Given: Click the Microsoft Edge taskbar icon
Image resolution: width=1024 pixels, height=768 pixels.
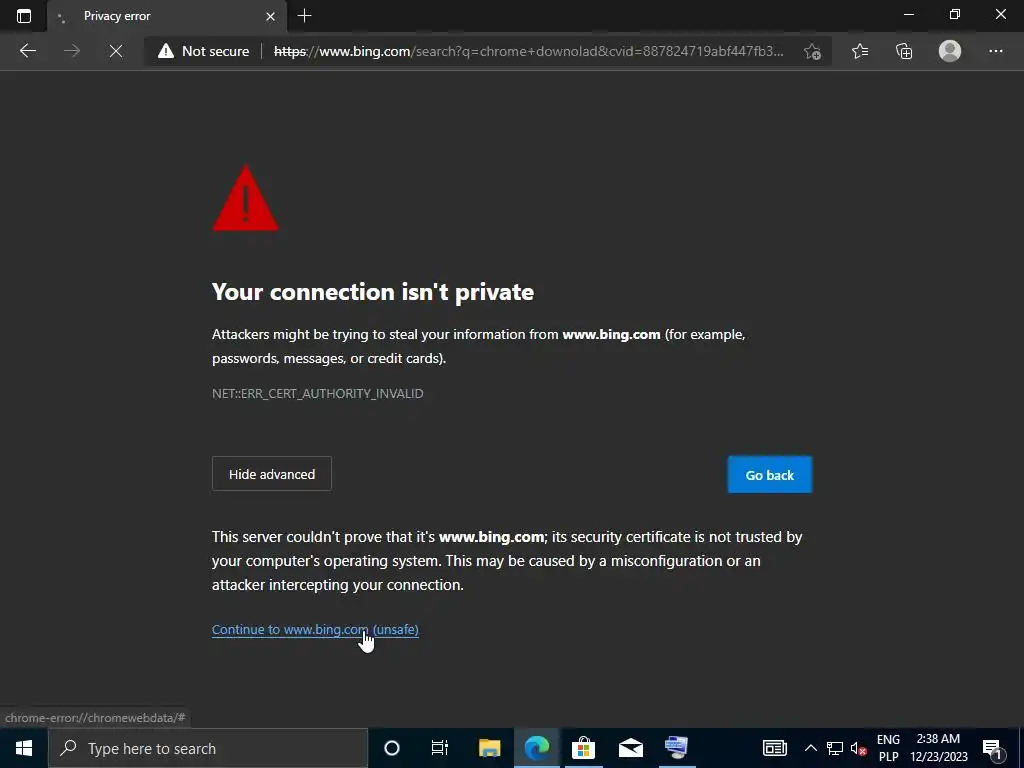Looking at the screenshot, I should pos(537,748).
